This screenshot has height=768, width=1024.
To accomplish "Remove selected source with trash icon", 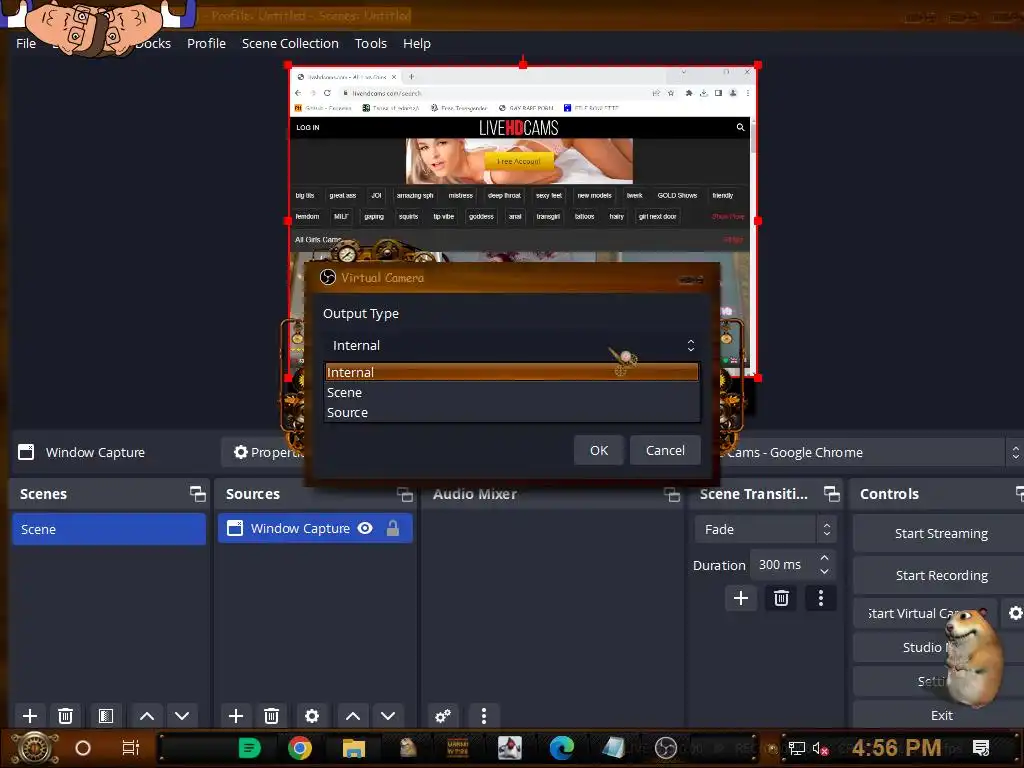I will [272, 716].
